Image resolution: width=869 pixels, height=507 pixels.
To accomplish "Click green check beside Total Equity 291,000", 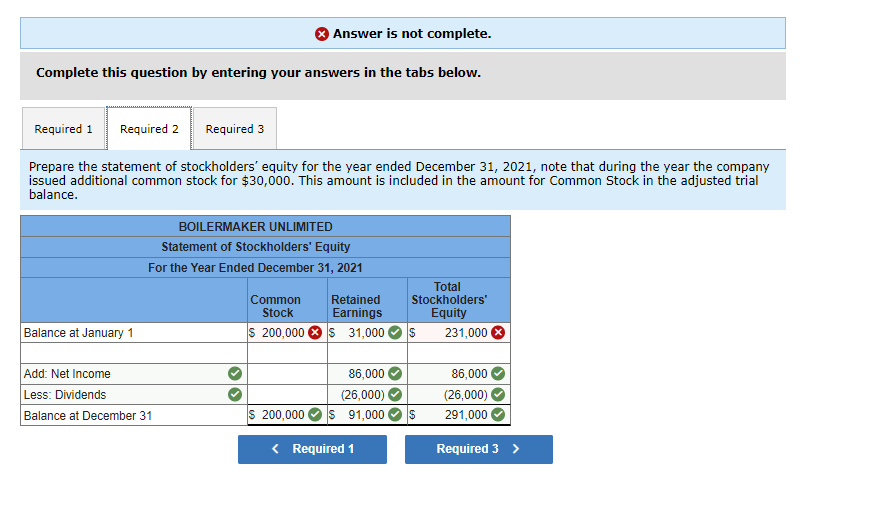I will point(498,414).
